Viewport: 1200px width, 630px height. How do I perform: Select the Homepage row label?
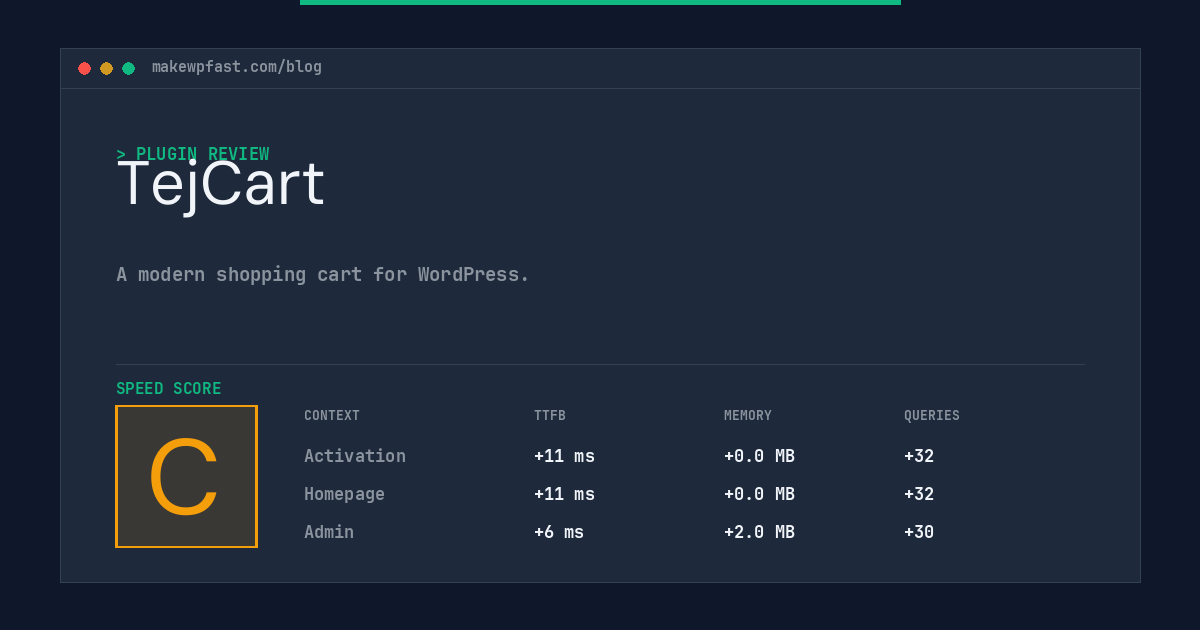[x=344, y=494]
